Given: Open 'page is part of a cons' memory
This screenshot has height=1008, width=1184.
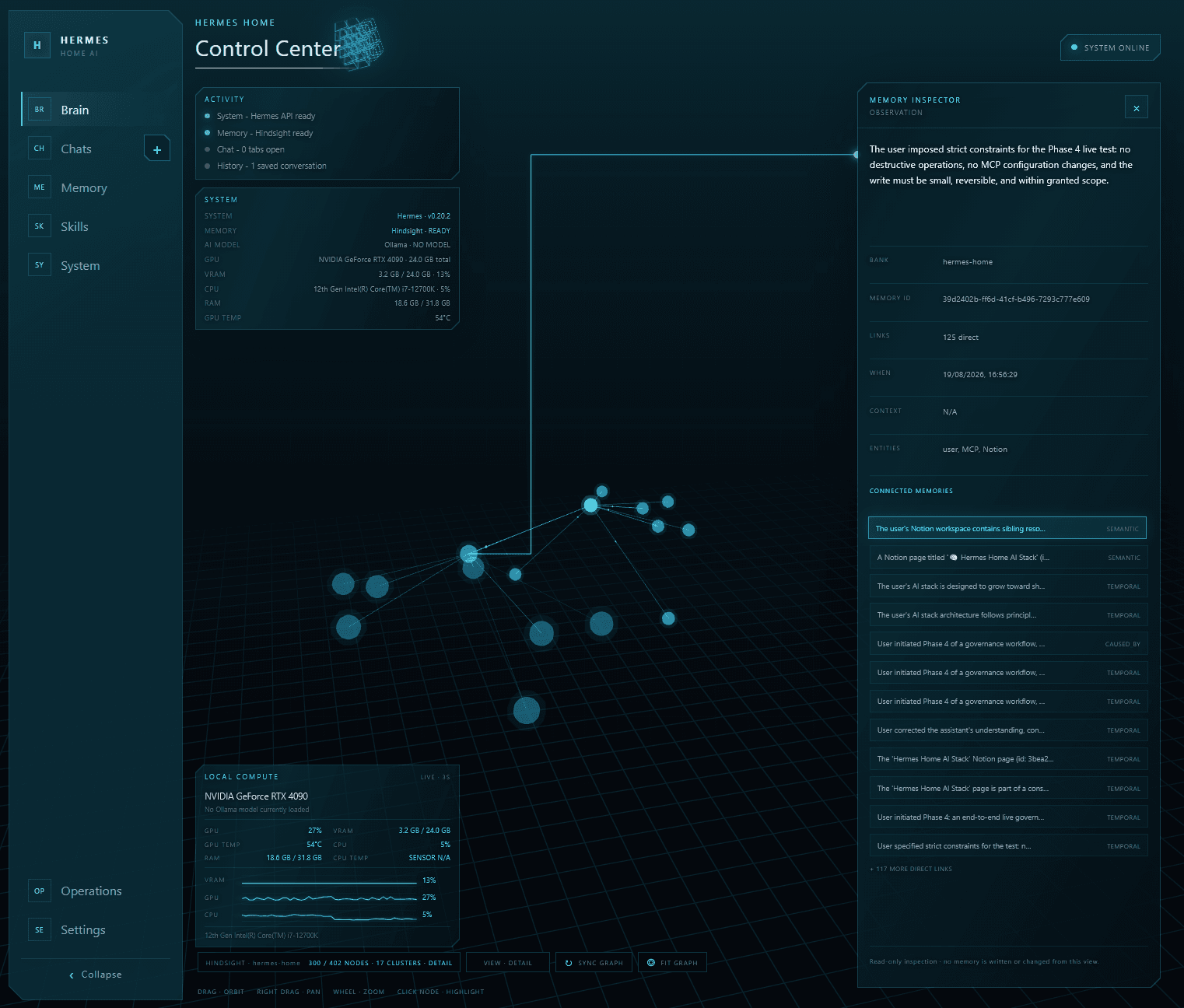Looking at the screenshot, I should point(1008,789).
